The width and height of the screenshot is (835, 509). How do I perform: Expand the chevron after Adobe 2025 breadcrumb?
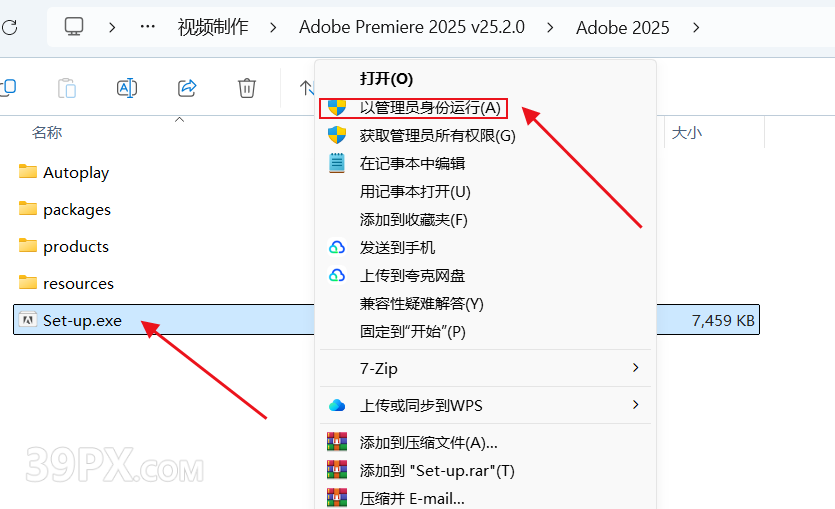pyautogui.click(x=697, y=27)
